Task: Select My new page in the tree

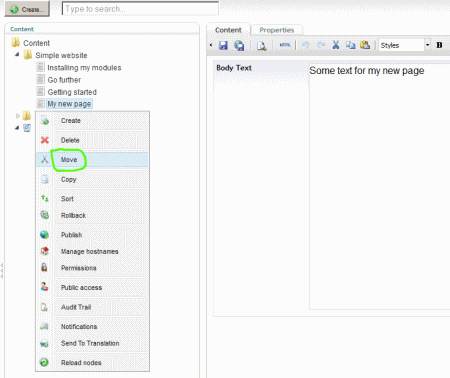Action: pyautogui.click(x=69, y=104)
